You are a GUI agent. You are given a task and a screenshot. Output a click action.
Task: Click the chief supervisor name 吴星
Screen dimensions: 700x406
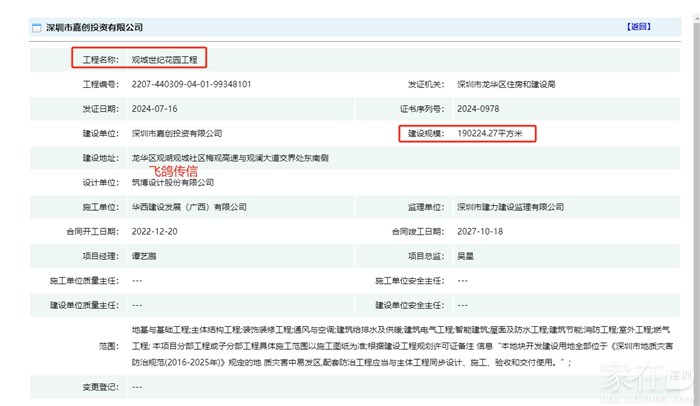(x=466, y=256)
